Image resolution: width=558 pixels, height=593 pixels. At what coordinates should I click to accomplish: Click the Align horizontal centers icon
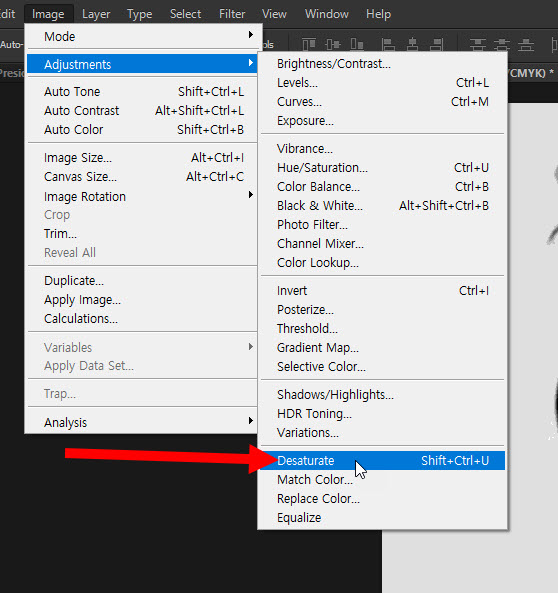point(412,44)
